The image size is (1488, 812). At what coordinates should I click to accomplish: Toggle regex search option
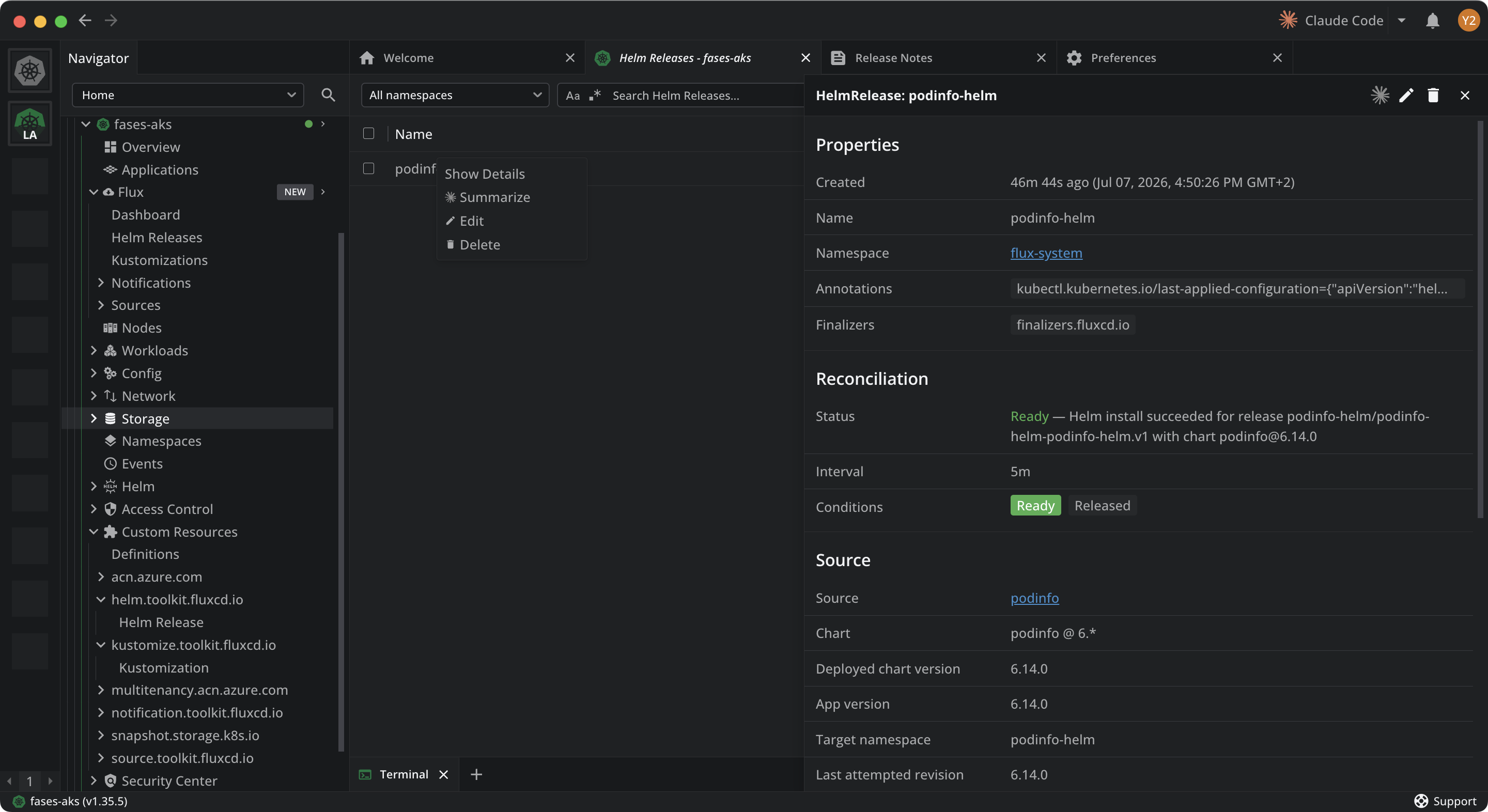[x=595, y=95]
